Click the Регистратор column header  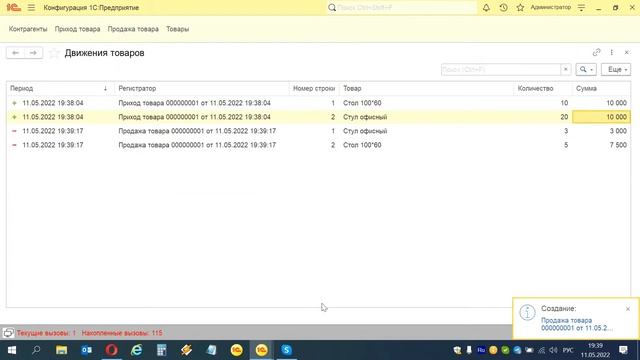click(202, 88)
